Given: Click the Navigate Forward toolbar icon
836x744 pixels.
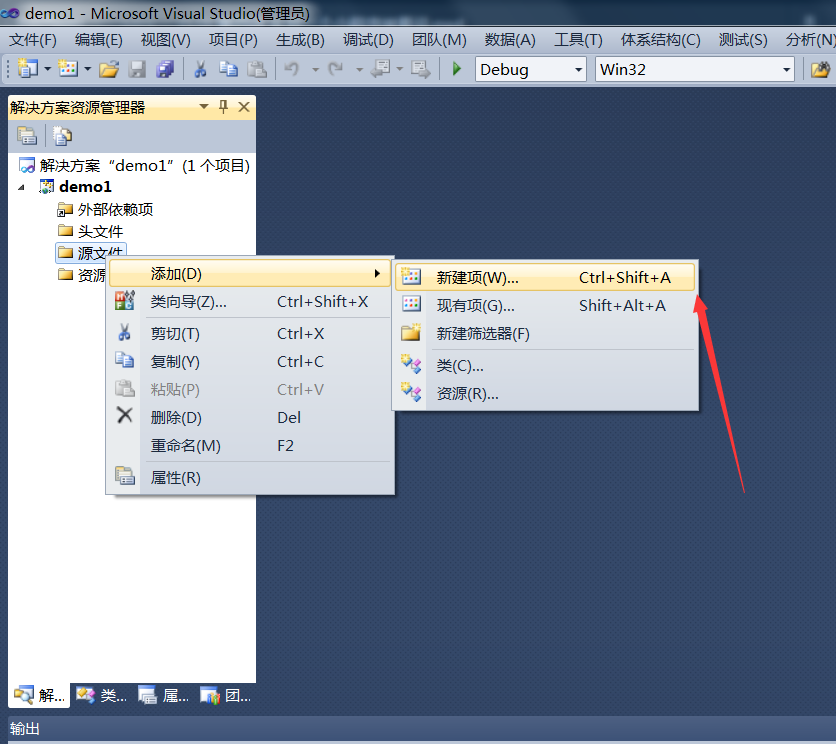Looking at the screenshot, I should [421, 69].
